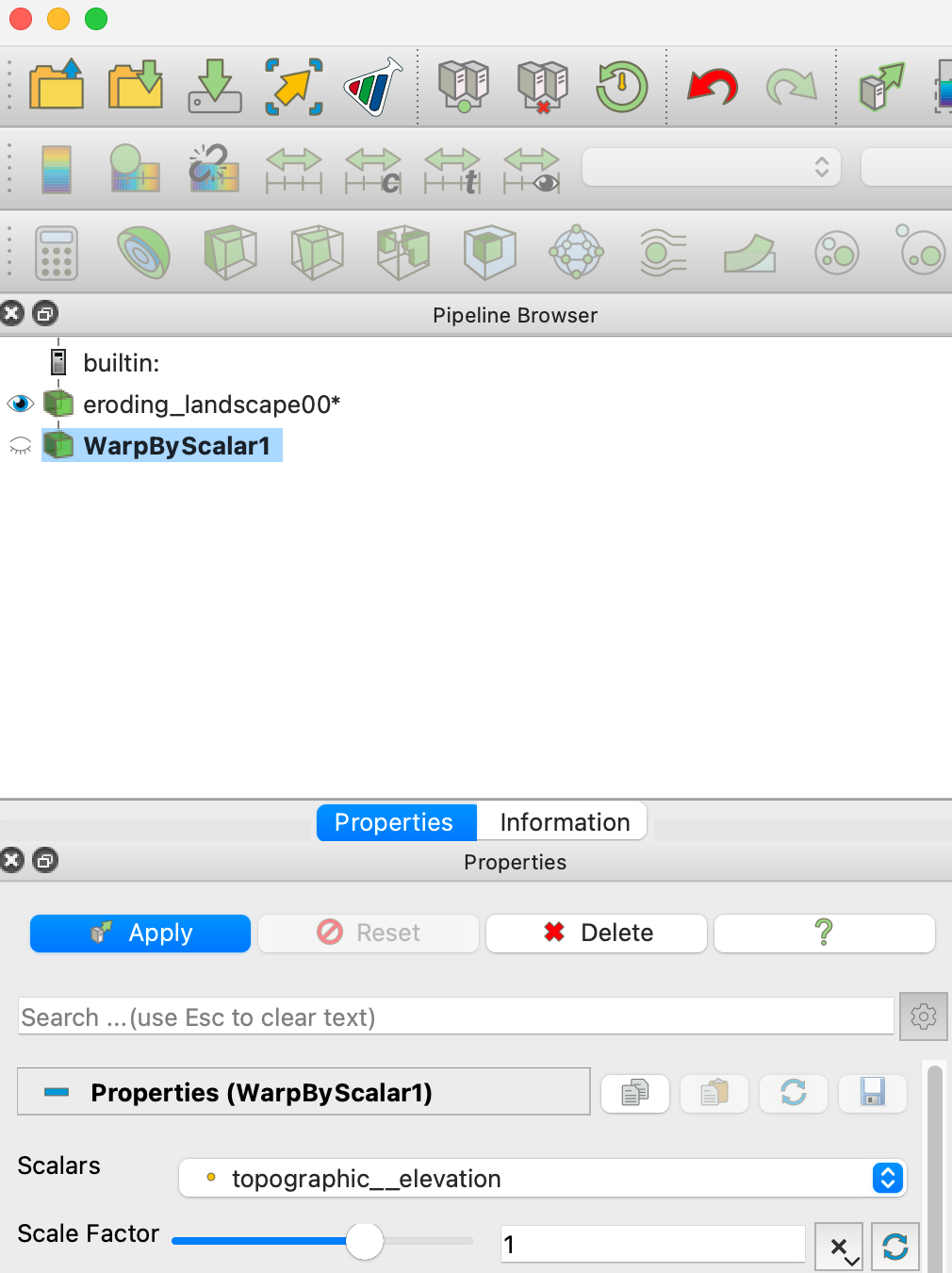Switch to the Information tab
Viewport: 952px width, 1273px height.
tap(565, 822)
